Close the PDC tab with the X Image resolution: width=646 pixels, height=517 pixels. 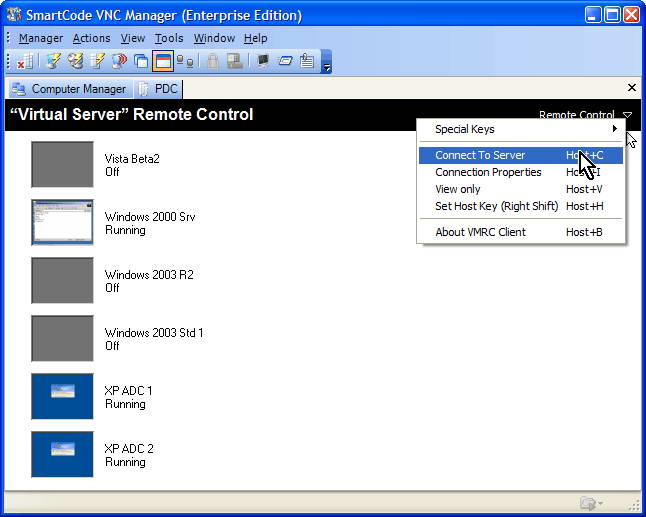tap(631, 88)
